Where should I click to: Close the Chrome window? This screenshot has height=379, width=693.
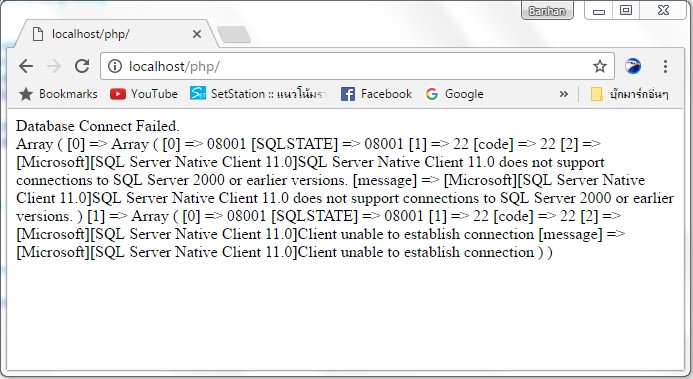point(663,11)
